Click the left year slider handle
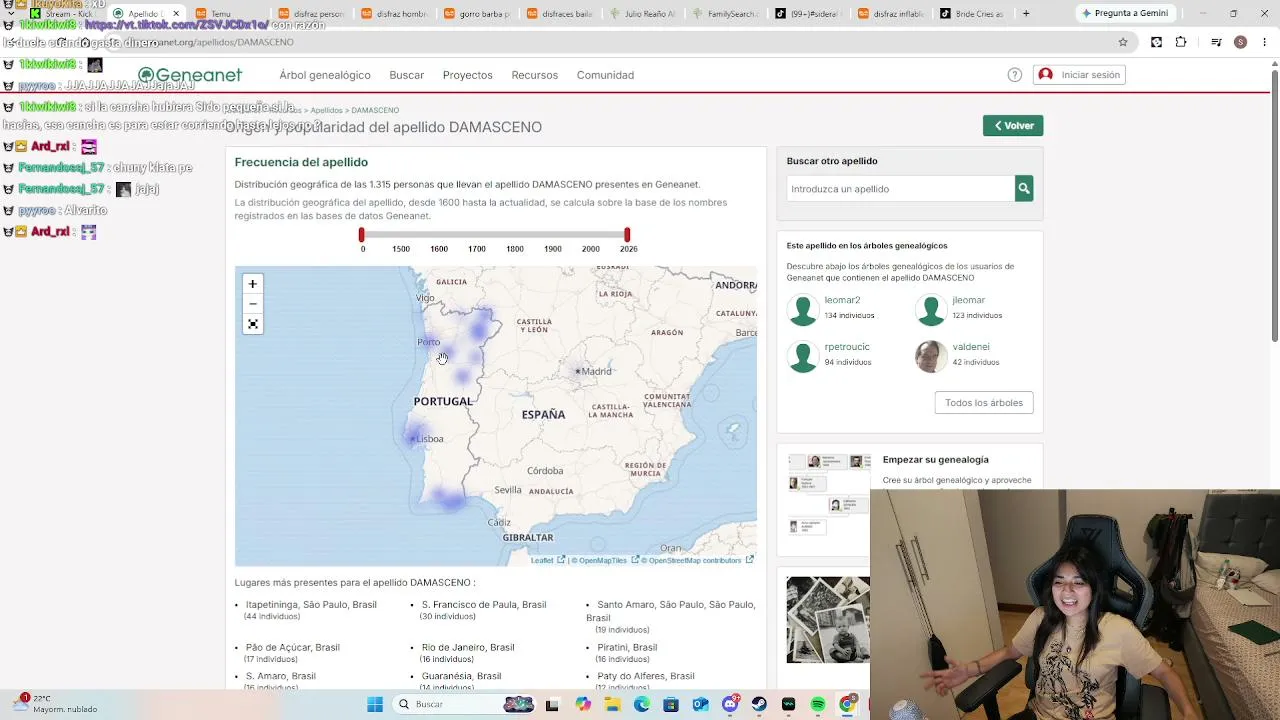This screenshot has height=720, width=1280. [362, 235]
